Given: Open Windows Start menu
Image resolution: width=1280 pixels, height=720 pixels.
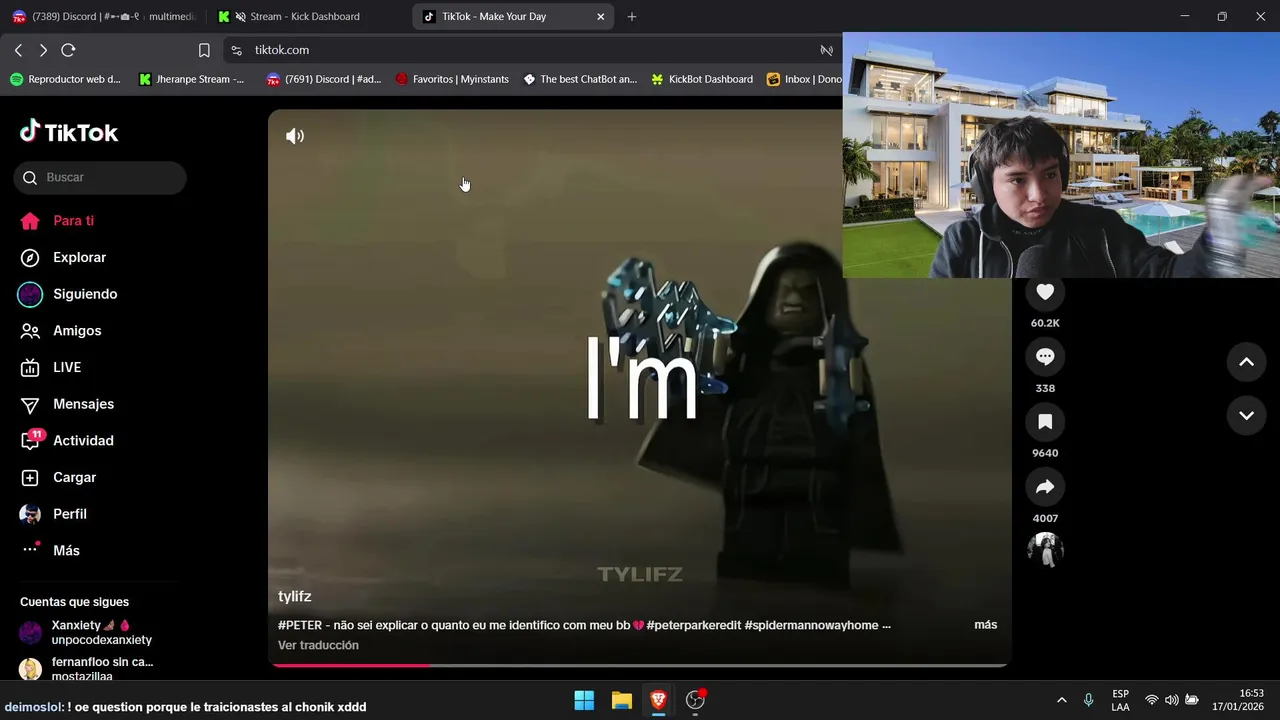Looking at the screenshot, I should click(584, 700).
